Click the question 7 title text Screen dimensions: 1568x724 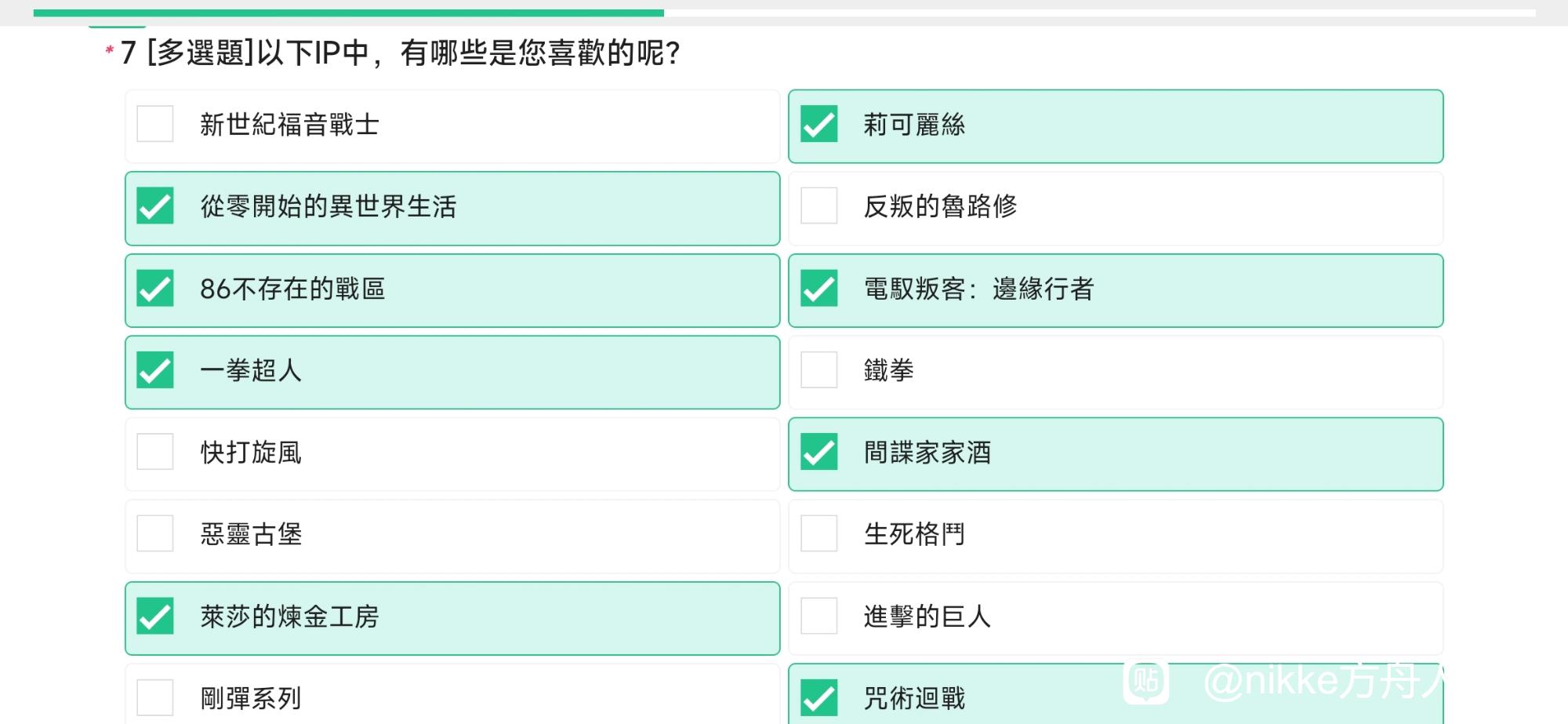click(x=401, y=53)
